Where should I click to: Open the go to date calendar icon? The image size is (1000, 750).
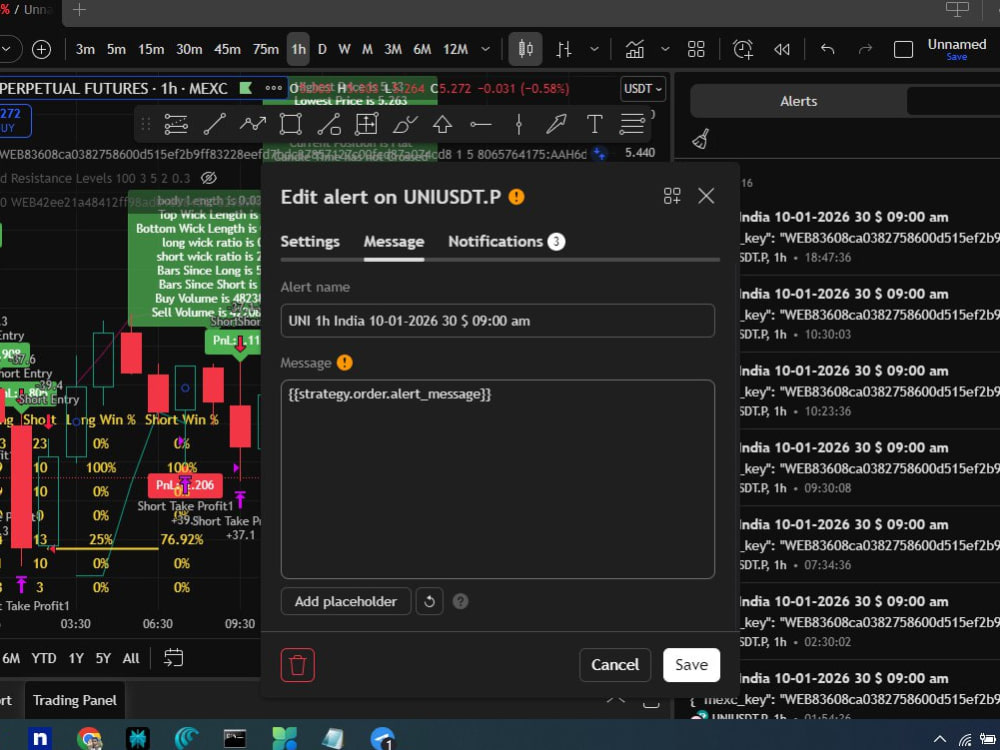(173, 658)
